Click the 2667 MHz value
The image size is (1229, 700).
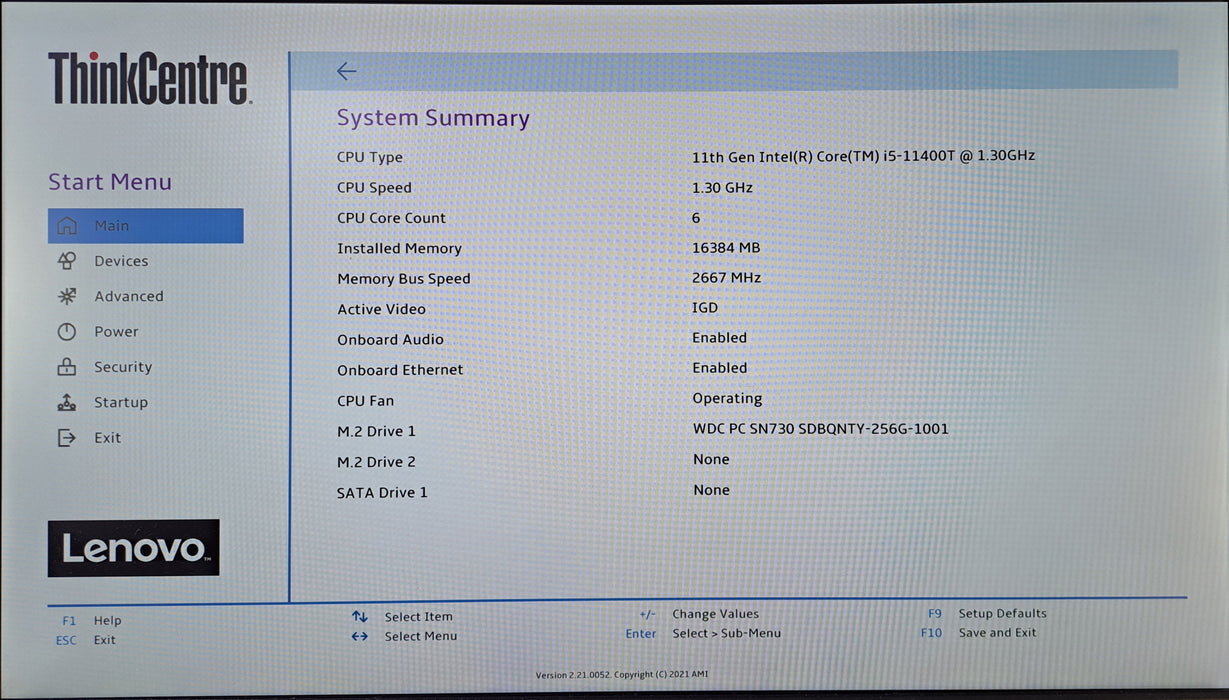[726, 278]
